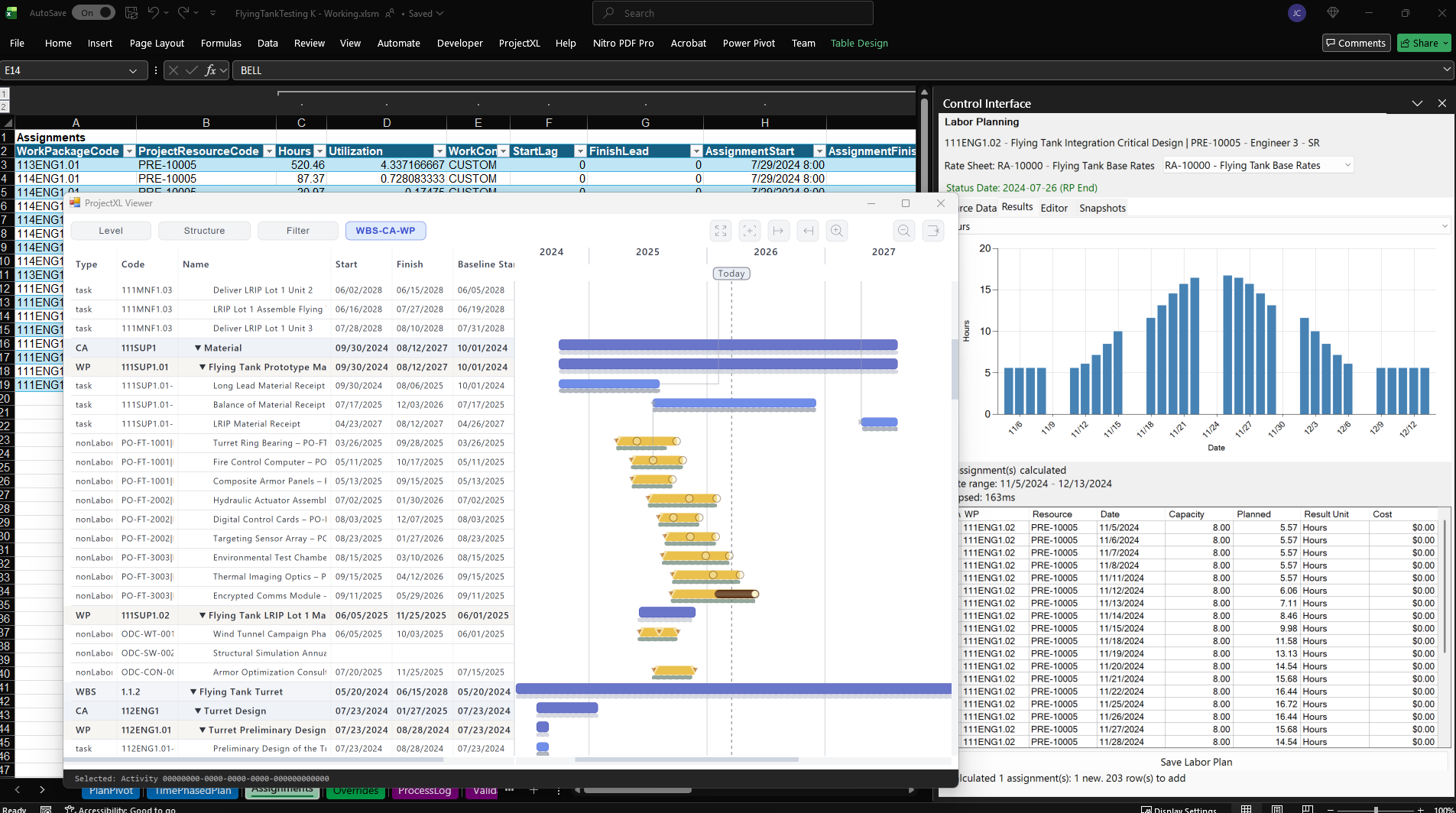Click the Excel search box
1456x813 pixels.
point(732,13)
